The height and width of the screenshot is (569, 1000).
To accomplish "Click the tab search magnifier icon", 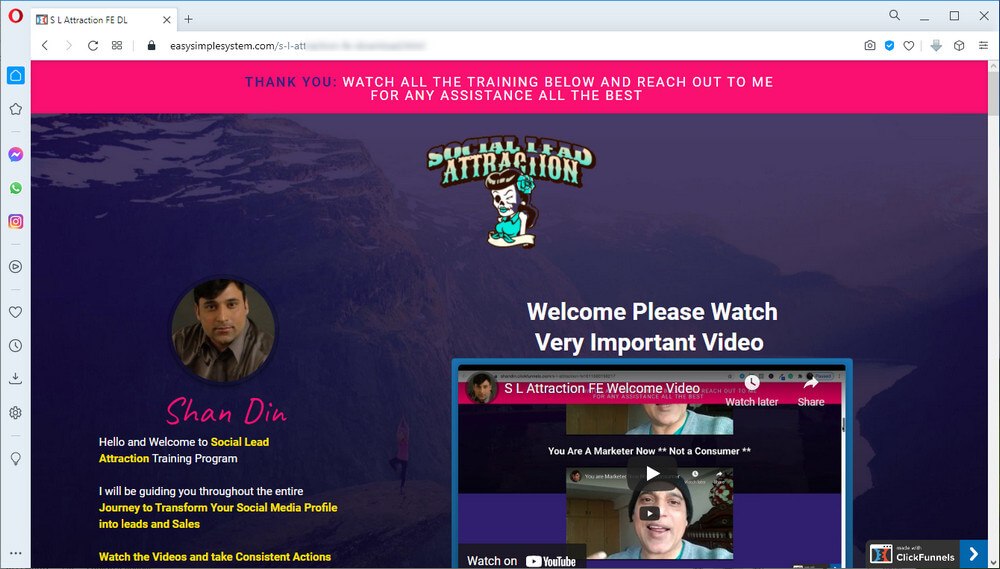I will point(895,15).
